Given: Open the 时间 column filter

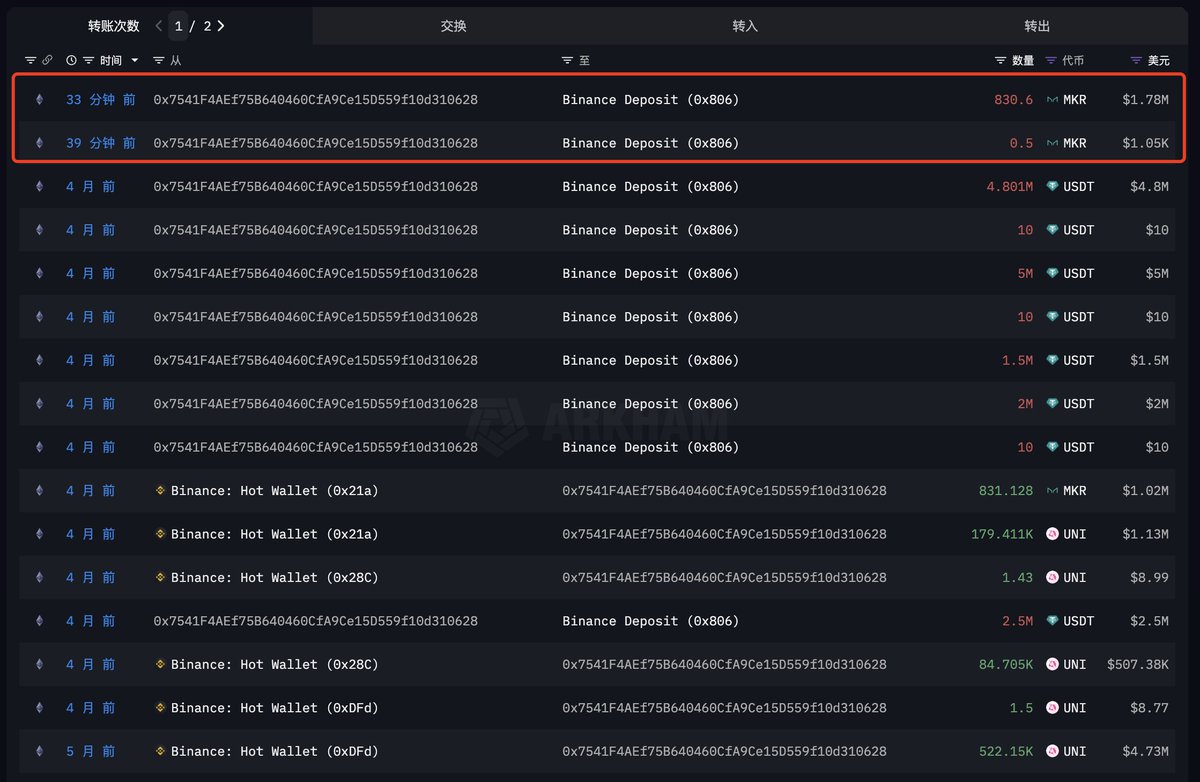Looking at the screenshot, I should click(x=89, y=61).
